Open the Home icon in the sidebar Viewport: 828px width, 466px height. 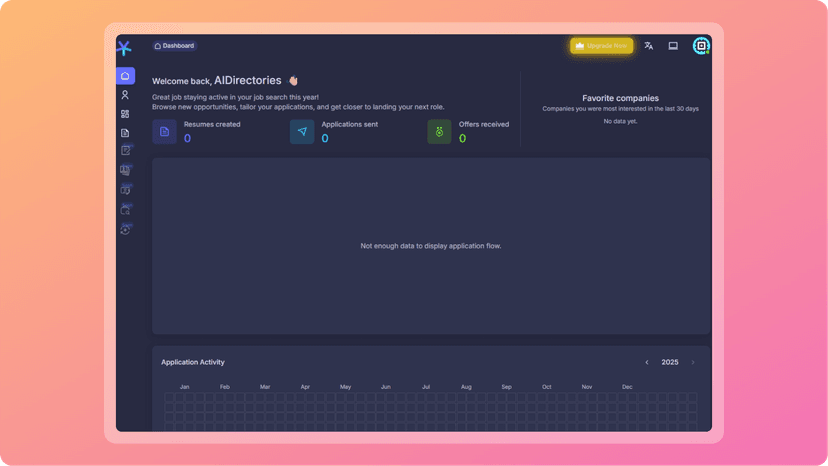point(125,76)
